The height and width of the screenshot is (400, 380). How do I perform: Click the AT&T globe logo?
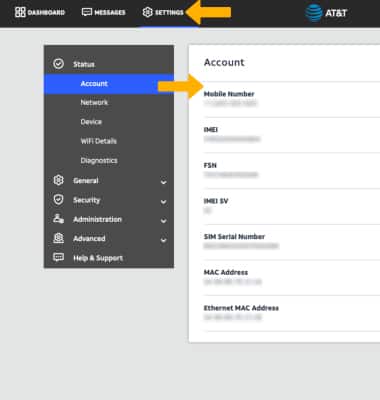coord(314,13)
